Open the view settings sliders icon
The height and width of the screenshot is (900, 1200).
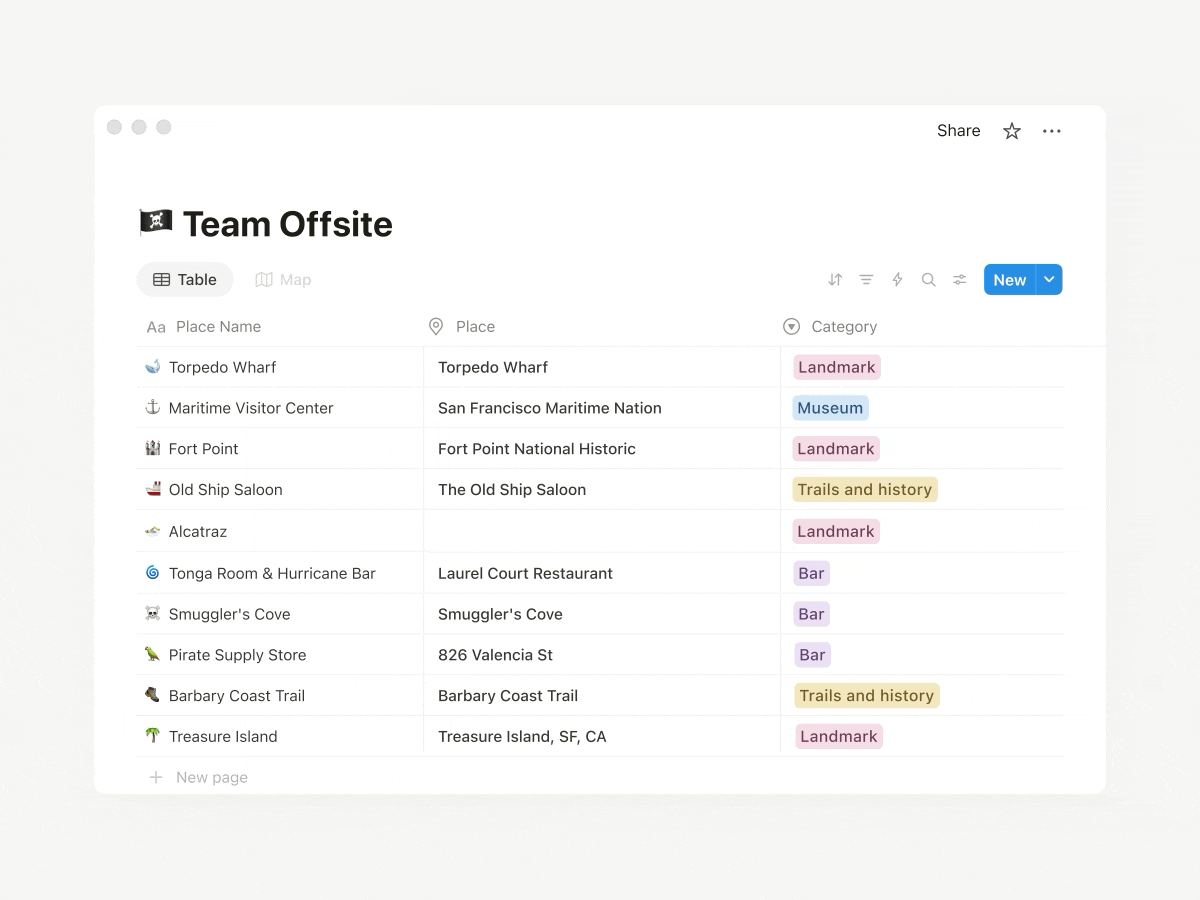click(959, 280)
